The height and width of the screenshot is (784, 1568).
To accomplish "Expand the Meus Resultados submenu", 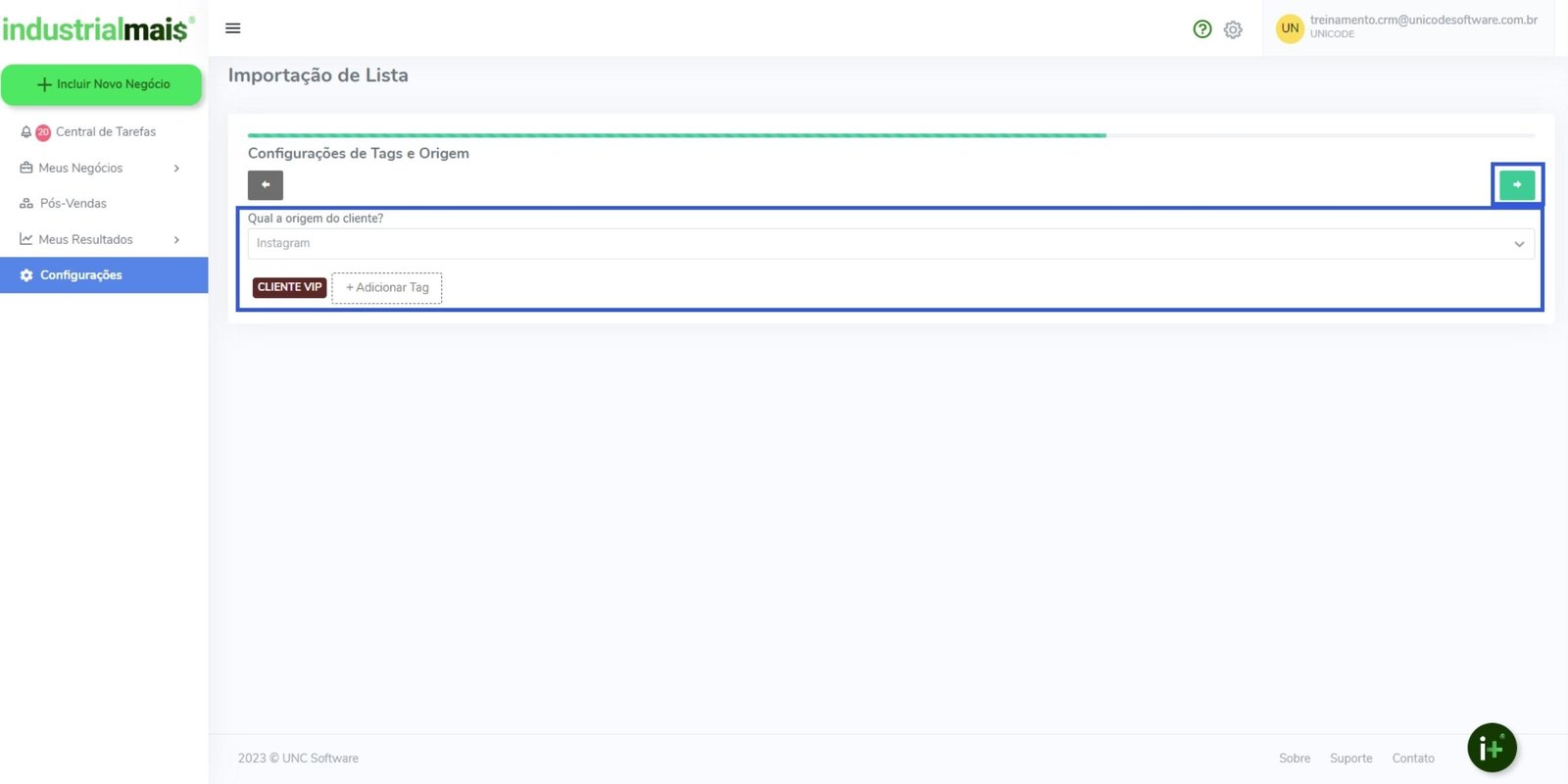I will tap(176, 240).
